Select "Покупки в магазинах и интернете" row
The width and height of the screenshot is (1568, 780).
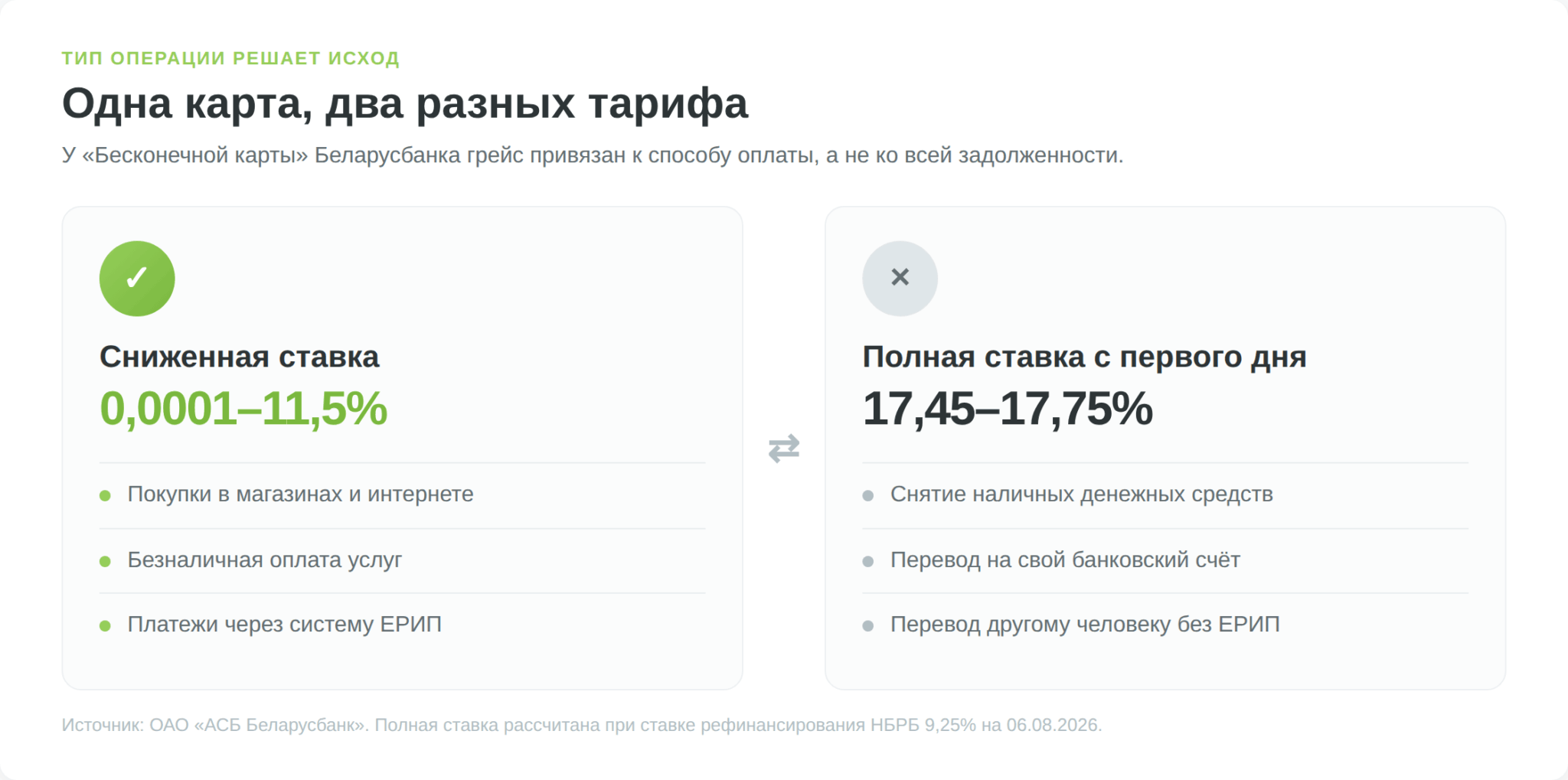(403, 494)
